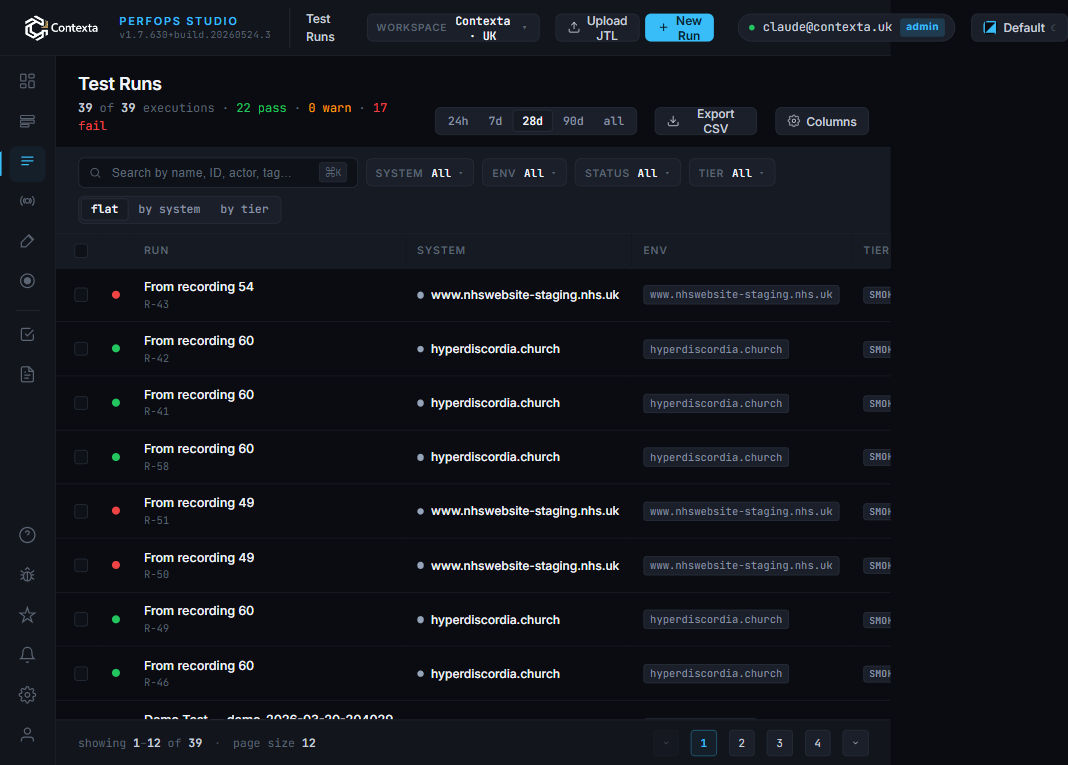
Task: Open the stacked servers icon in sidebar
Action: [27, 121]
